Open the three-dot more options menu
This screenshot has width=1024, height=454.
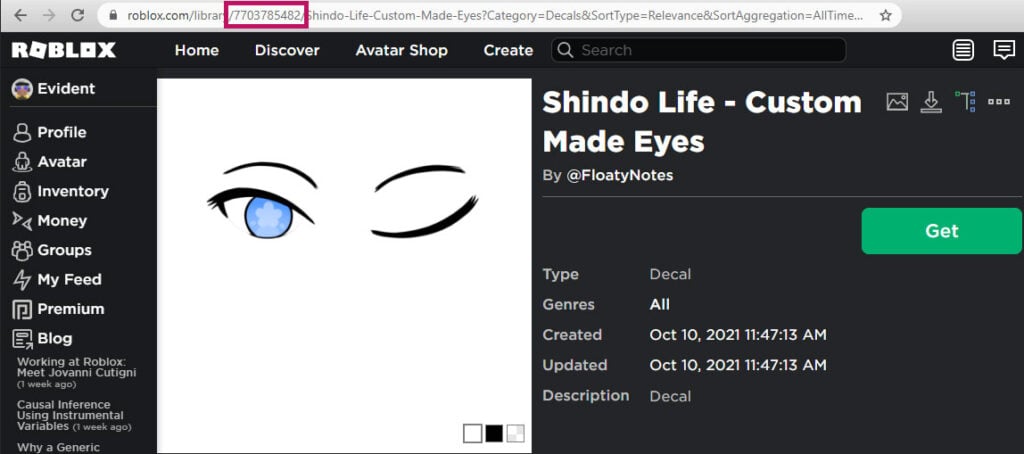999,101
